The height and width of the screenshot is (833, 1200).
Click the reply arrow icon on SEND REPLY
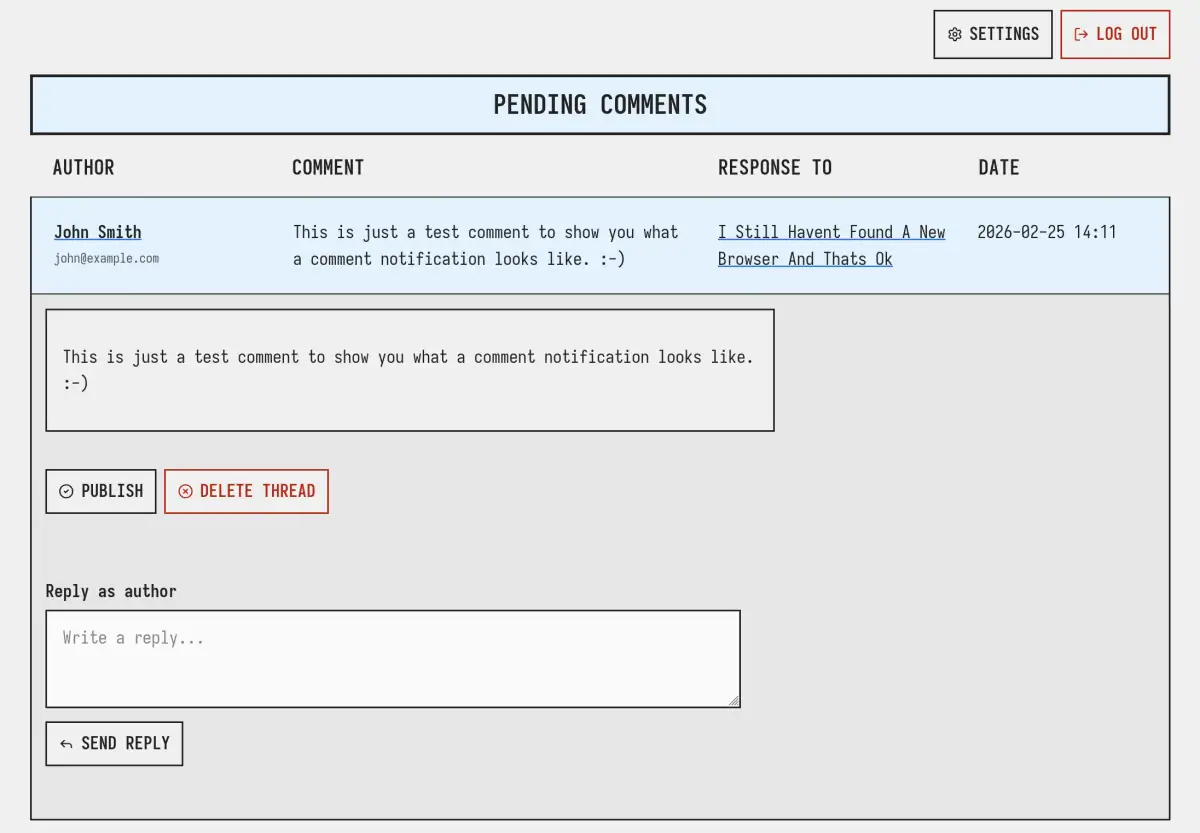[66, 743]
